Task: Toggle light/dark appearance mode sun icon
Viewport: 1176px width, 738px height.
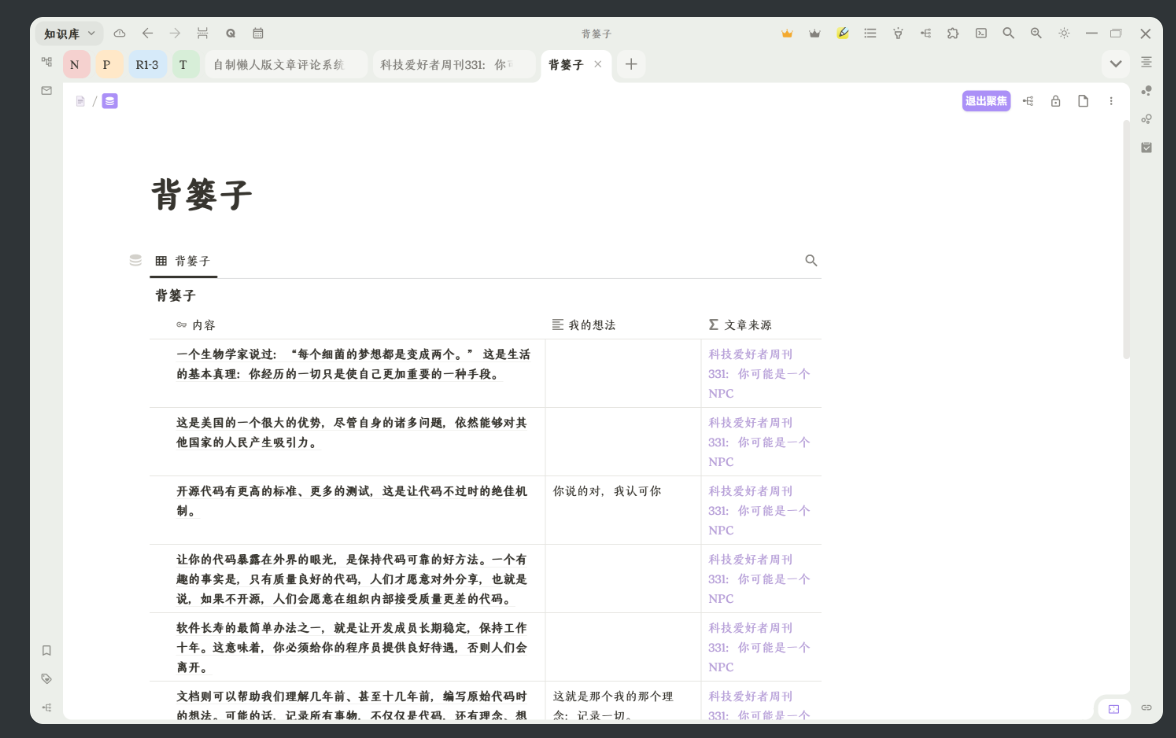Action: (1064, 33)
